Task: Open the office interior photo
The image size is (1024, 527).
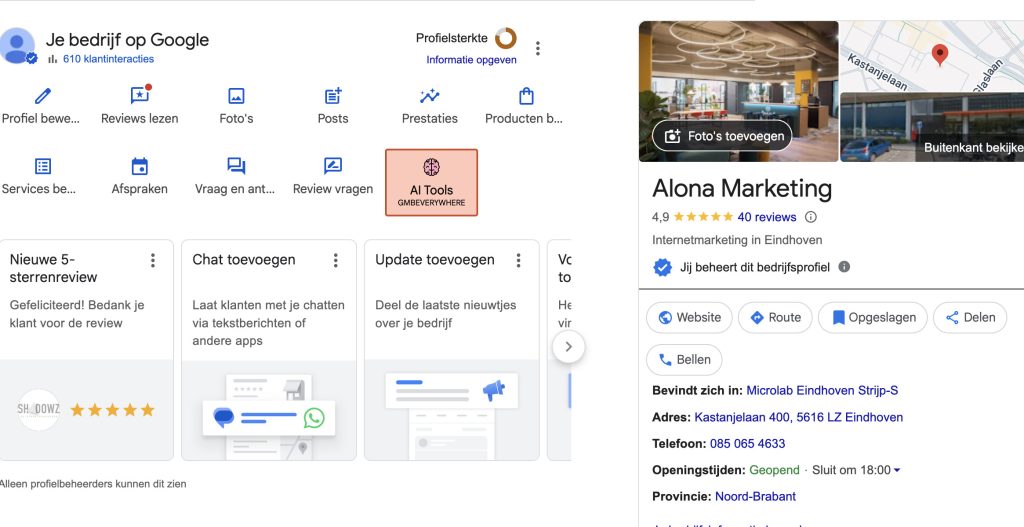Action: coord(739,91)
